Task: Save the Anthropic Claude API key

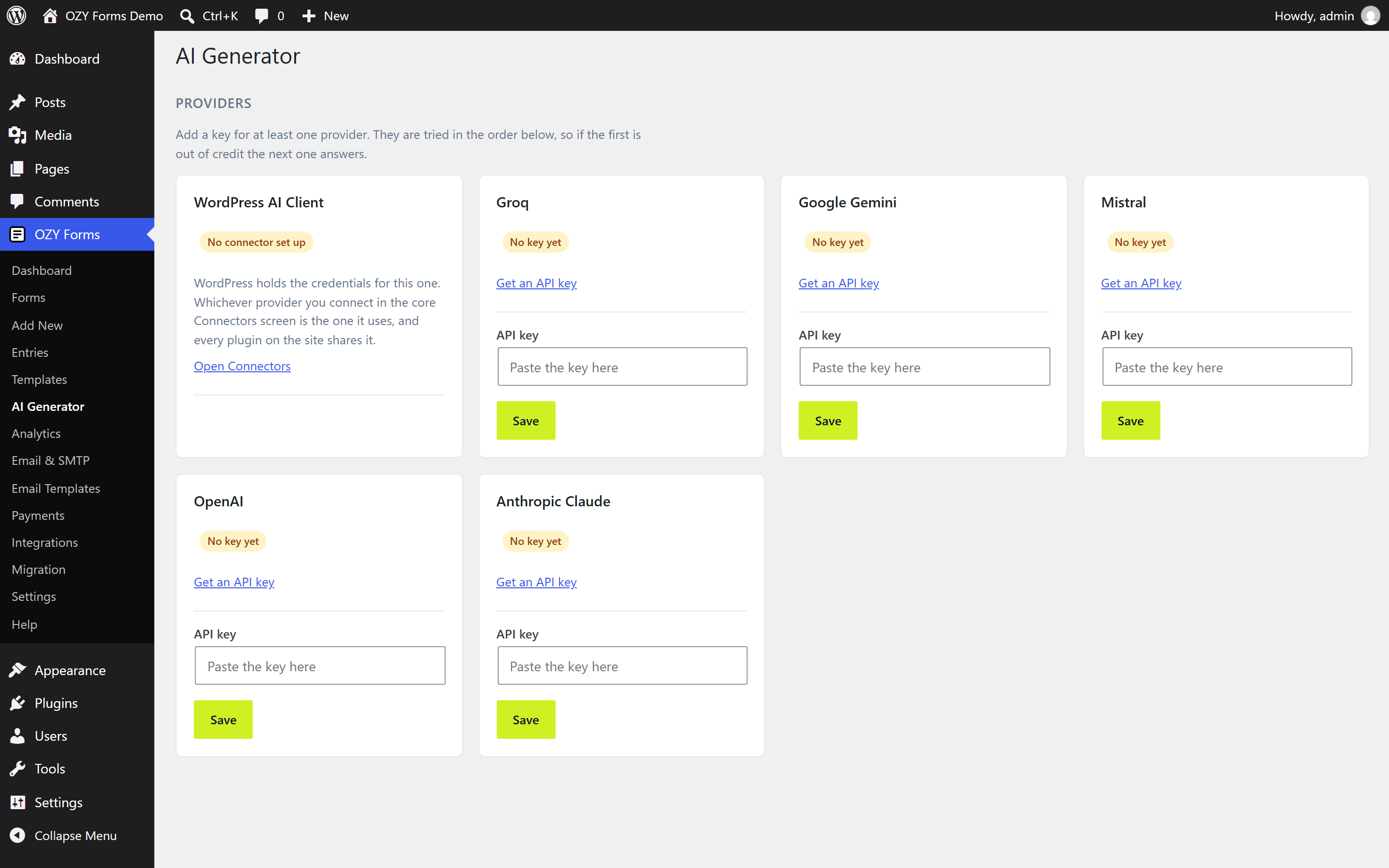Action: pyautogui.click(x=526, y=719)
